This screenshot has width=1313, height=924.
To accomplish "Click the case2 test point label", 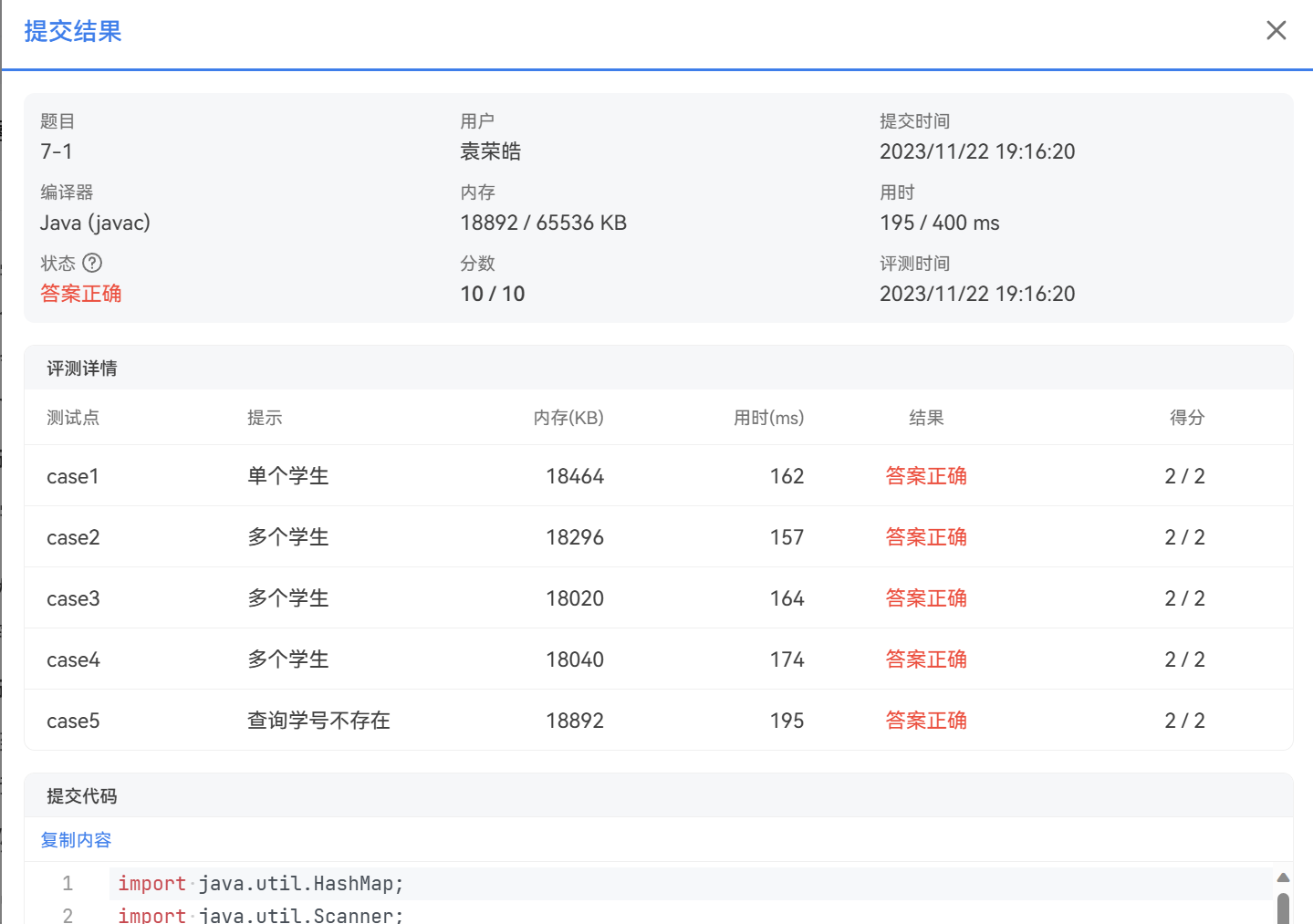I will pyautogui.click(x=73, y=537).
